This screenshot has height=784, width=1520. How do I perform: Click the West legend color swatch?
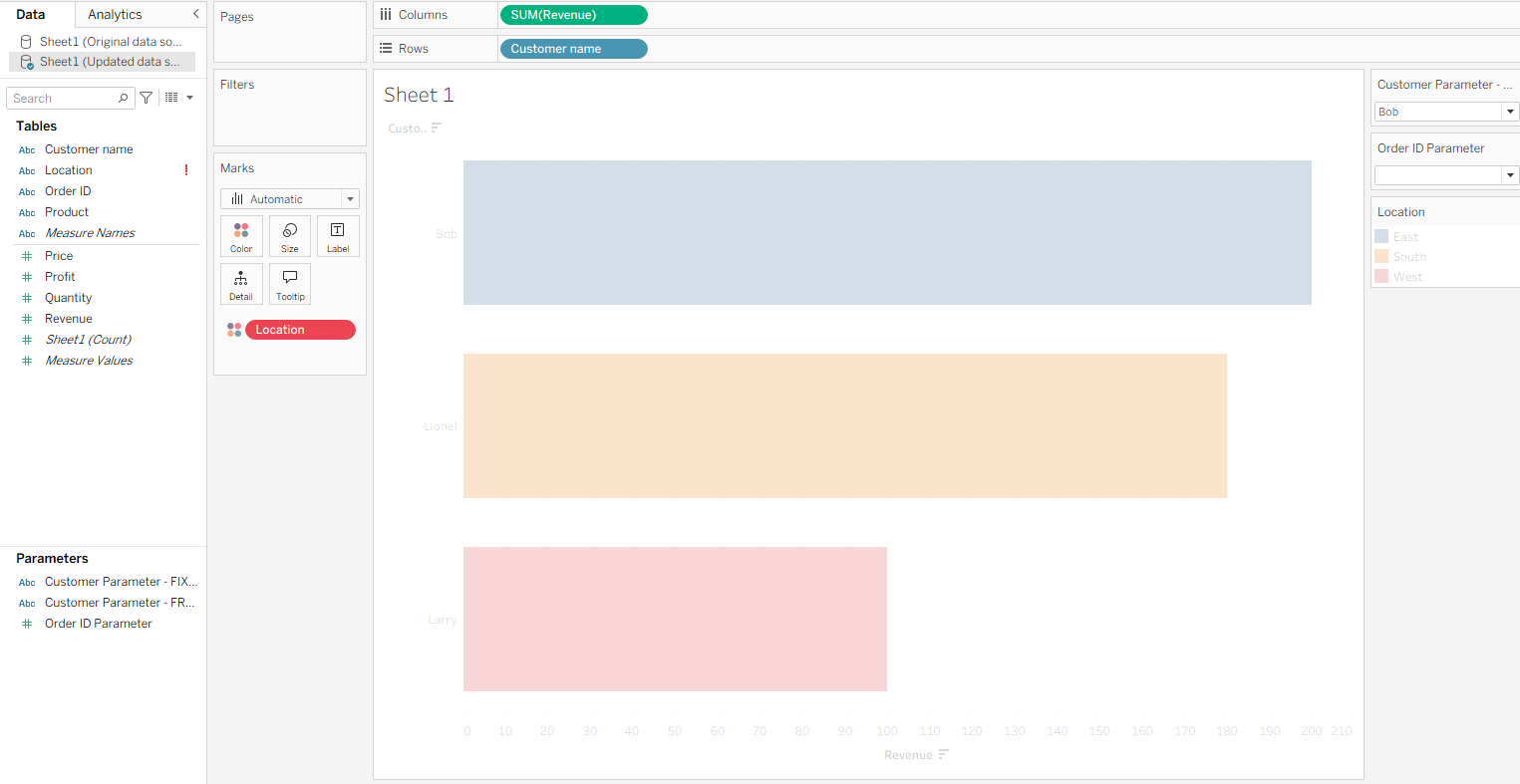tap(1381, 277)
